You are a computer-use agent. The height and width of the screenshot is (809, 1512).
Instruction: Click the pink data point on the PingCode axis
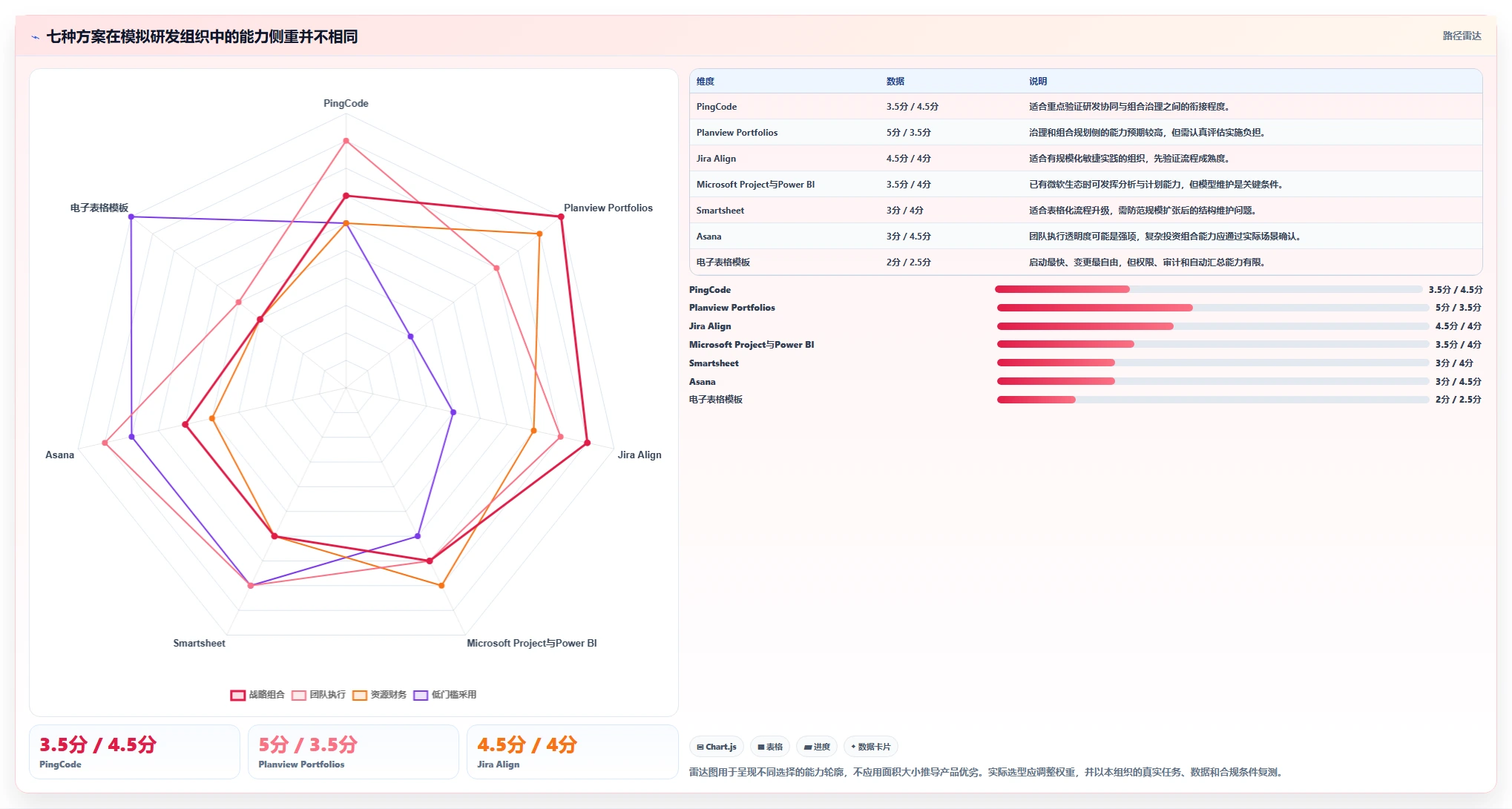[346, 140]
